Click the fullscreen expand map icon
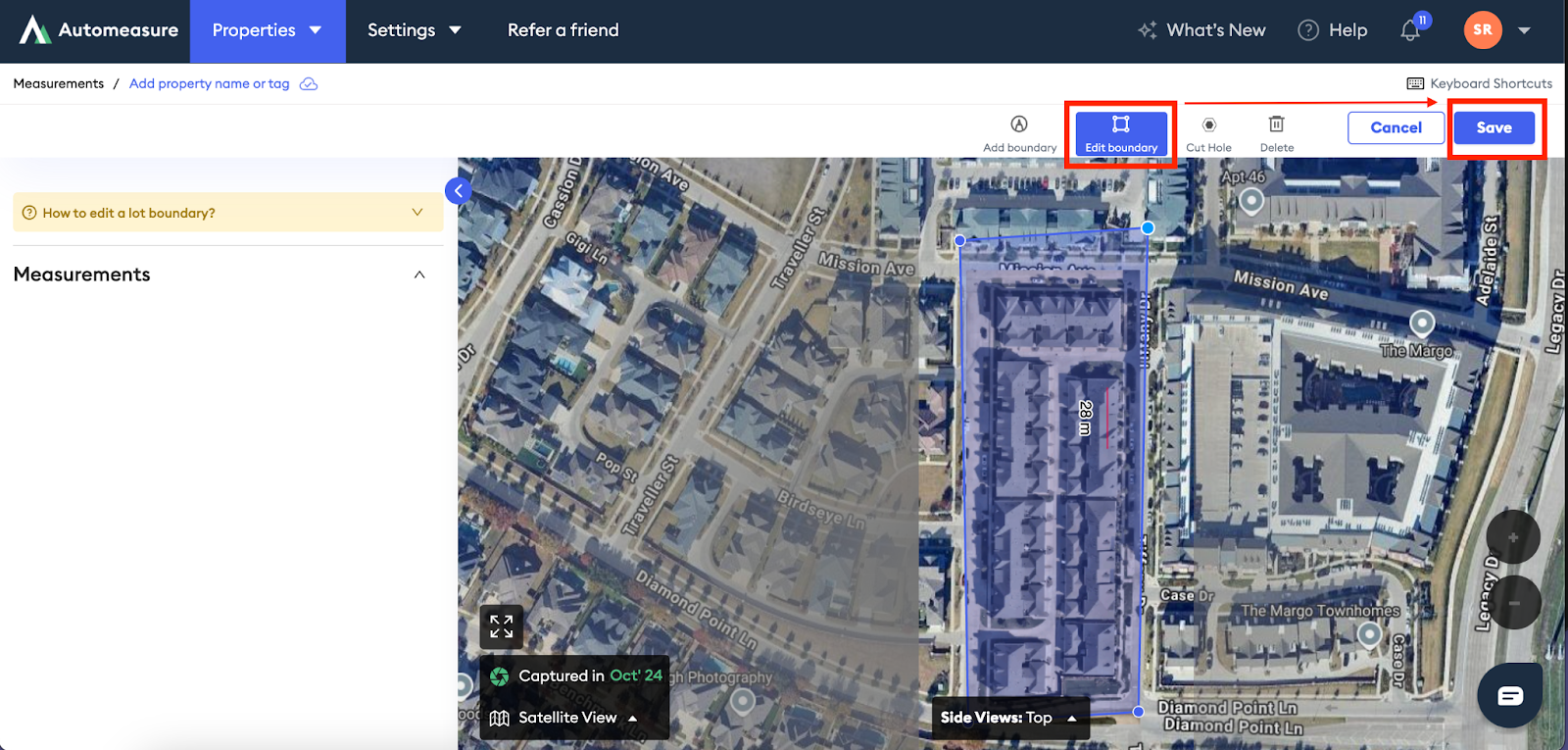Screen dimensions: 1568x750 point(501,626)
